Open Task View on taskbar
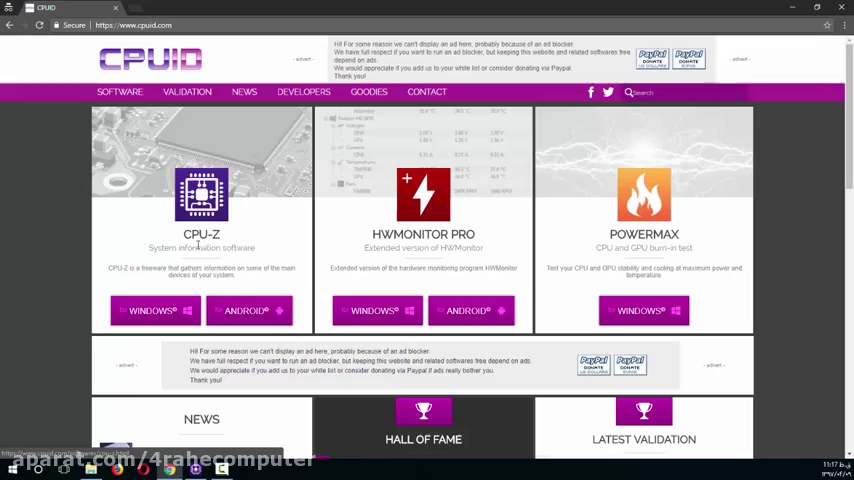854x480 pixels. [x=64, y=469]
